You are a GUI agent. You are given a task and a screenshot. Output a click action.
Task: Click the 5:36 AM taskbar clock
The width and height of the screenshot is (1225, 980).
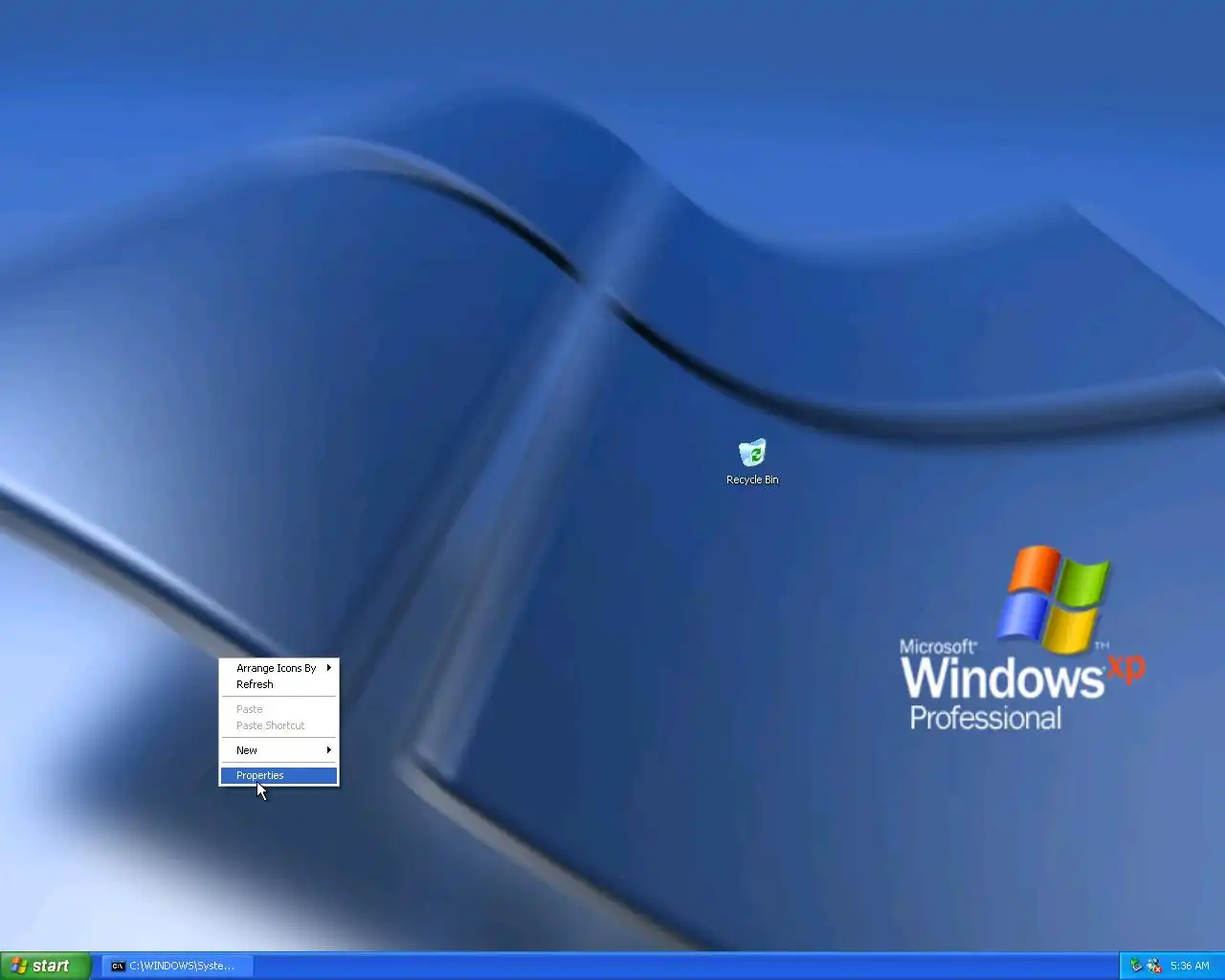pyautogui.click(x=1190, y=966)
